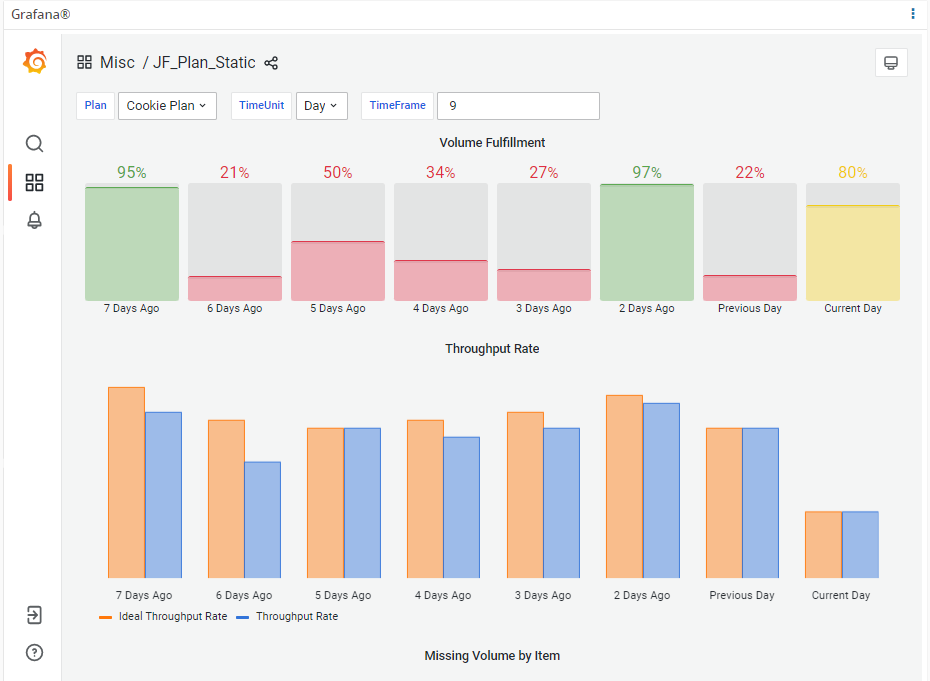Click the Sign in arrow icon
Image resolution: width=930 pixels, height=681 pixels.
[35, 614]
